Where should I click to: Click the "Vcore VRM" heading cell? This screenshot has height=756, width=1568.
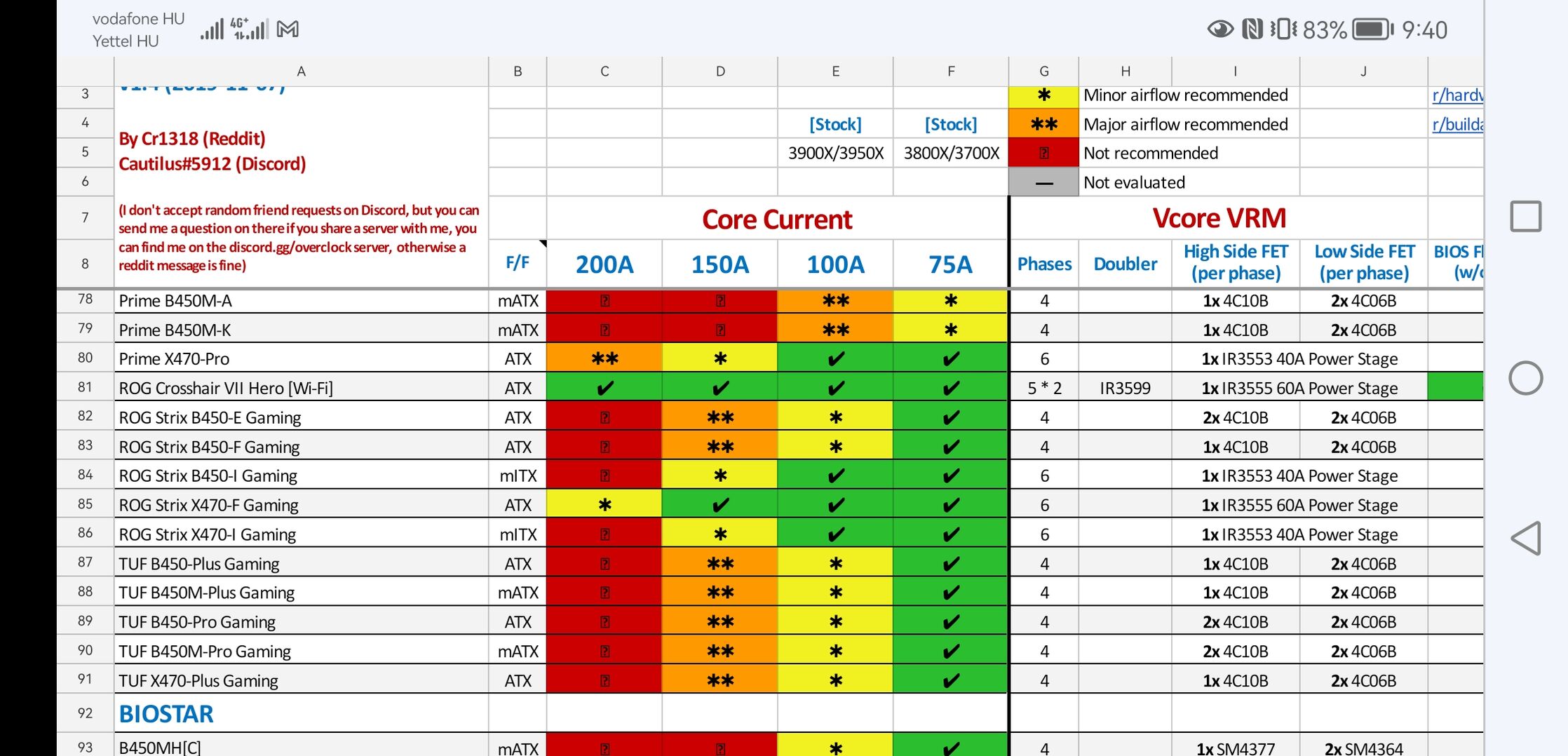[x=1219, y=218]
